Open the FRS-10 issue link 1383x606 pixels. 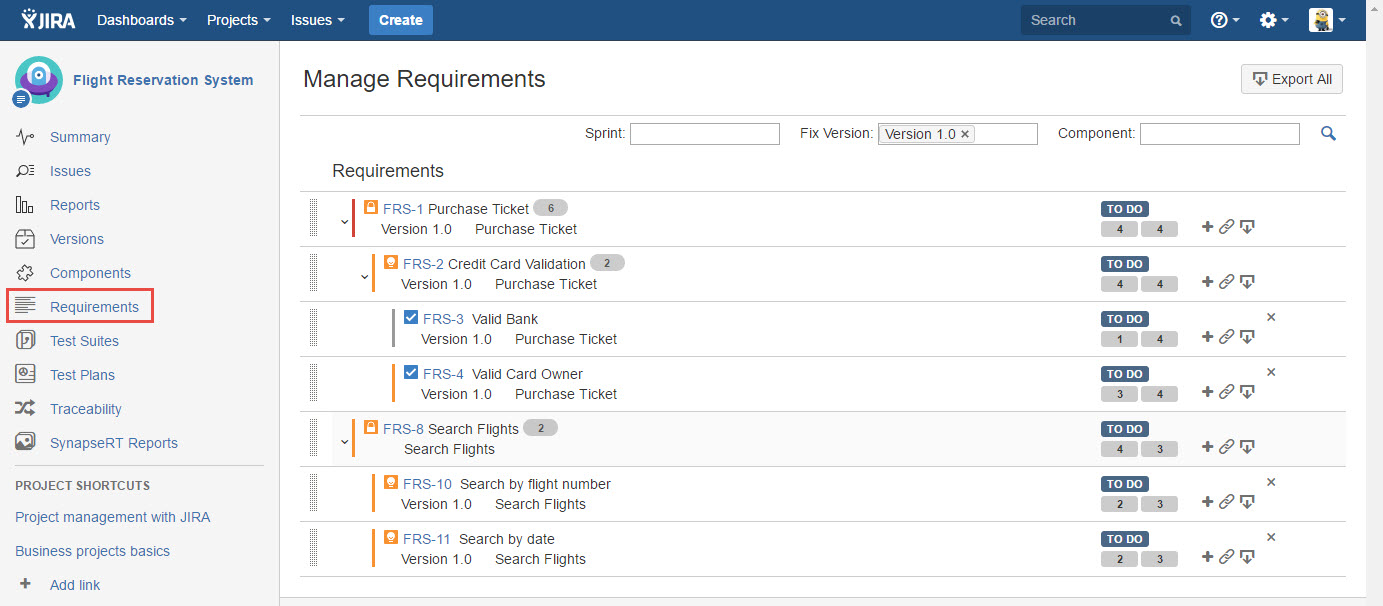pos(427,484)
